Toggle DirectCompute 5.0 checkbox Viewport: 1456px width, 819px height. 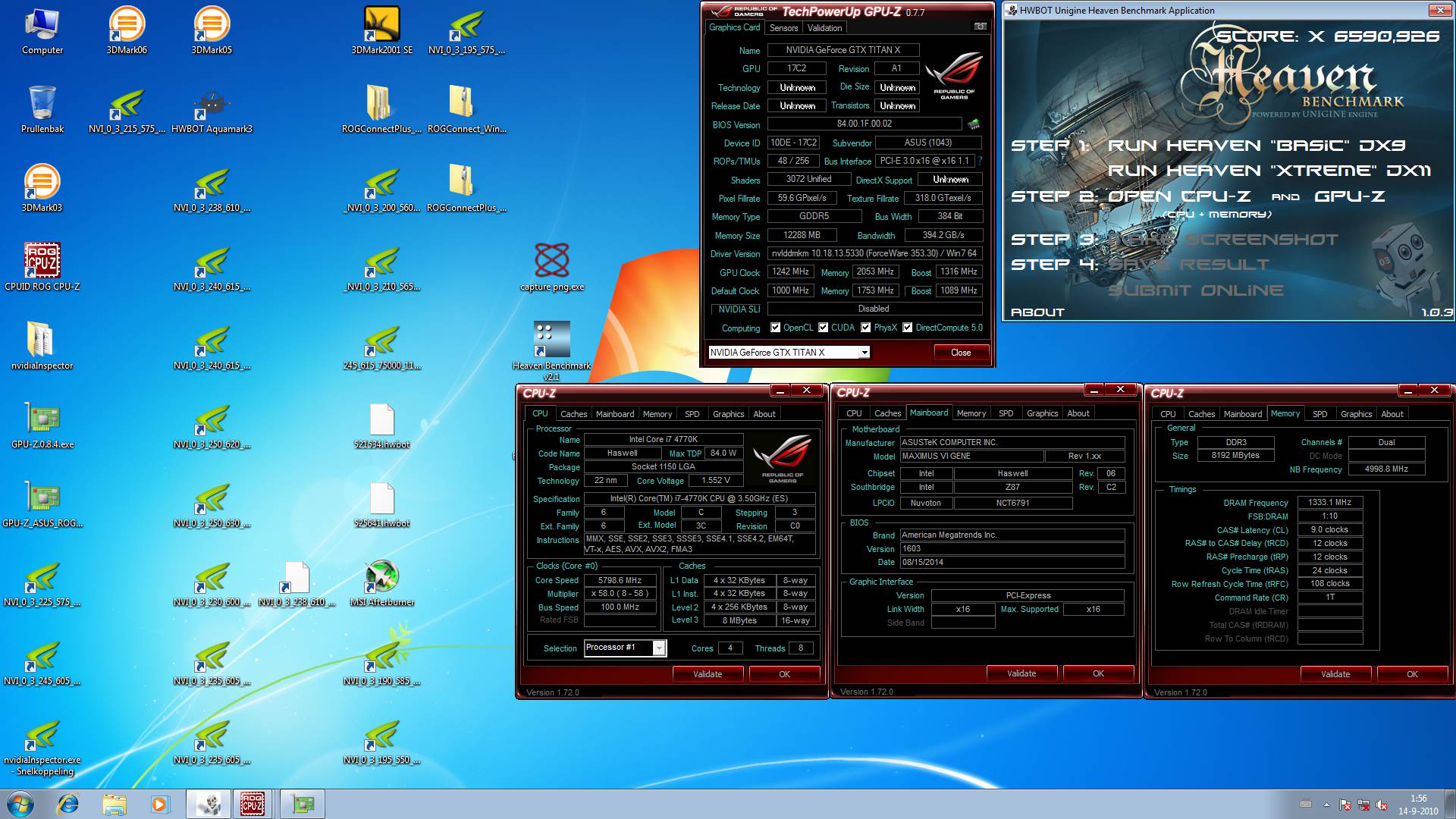coord(907,328)
